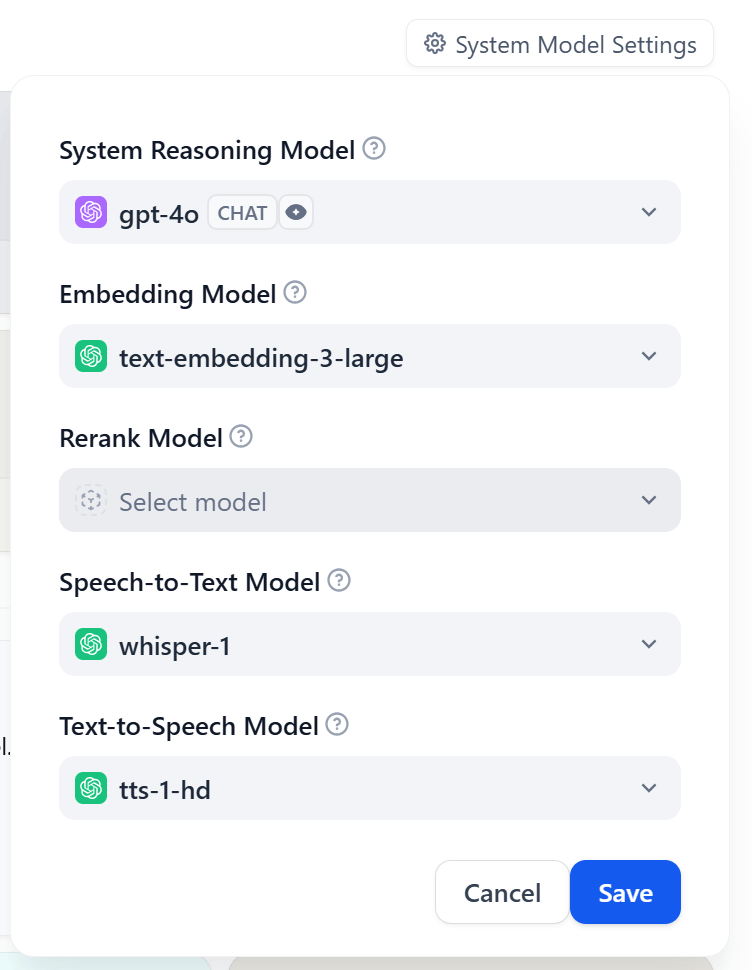Screen dimensions: 752x970
Task: Click the vision eye badge on gpt-4o
Action: pos(296,213)
